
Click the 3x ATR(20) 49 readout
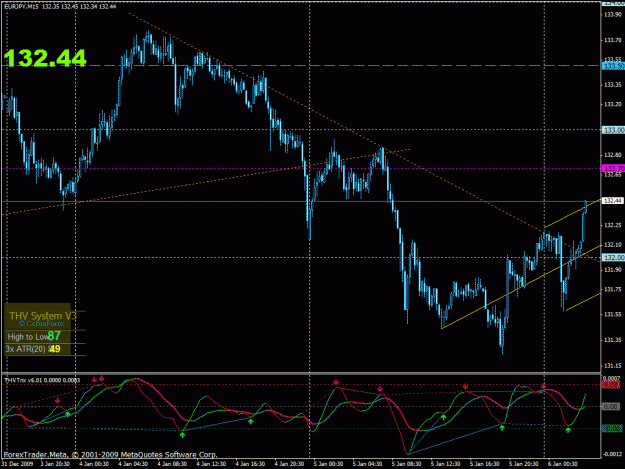[33, 349]
